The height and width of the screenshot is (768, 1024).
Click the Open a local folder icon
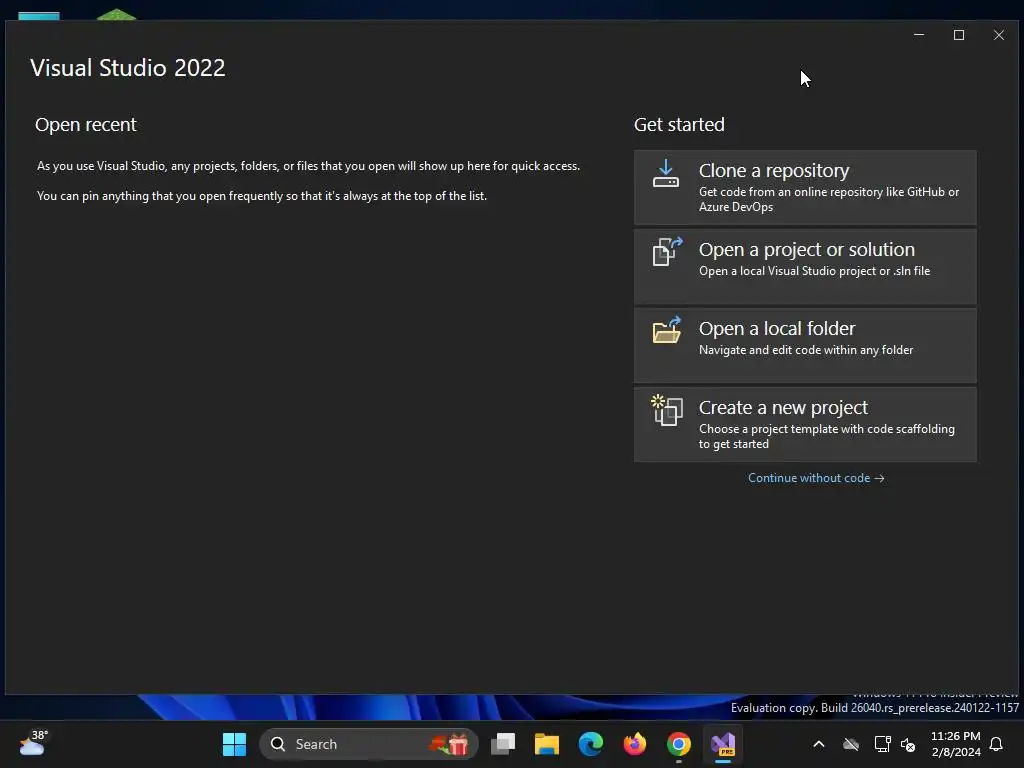click(x=667, y=330)
